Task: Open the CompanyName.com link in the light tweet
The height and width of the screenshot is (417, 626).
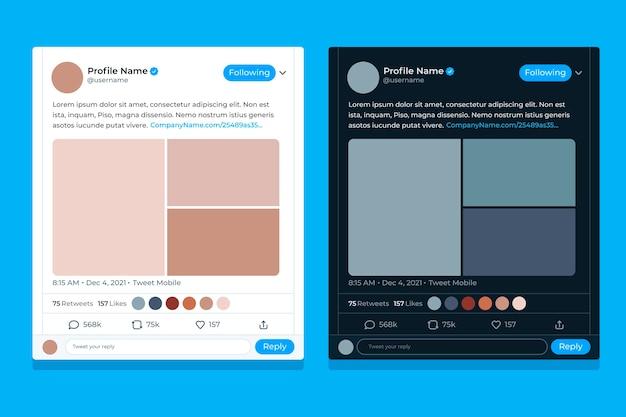Action: [206, 125]
